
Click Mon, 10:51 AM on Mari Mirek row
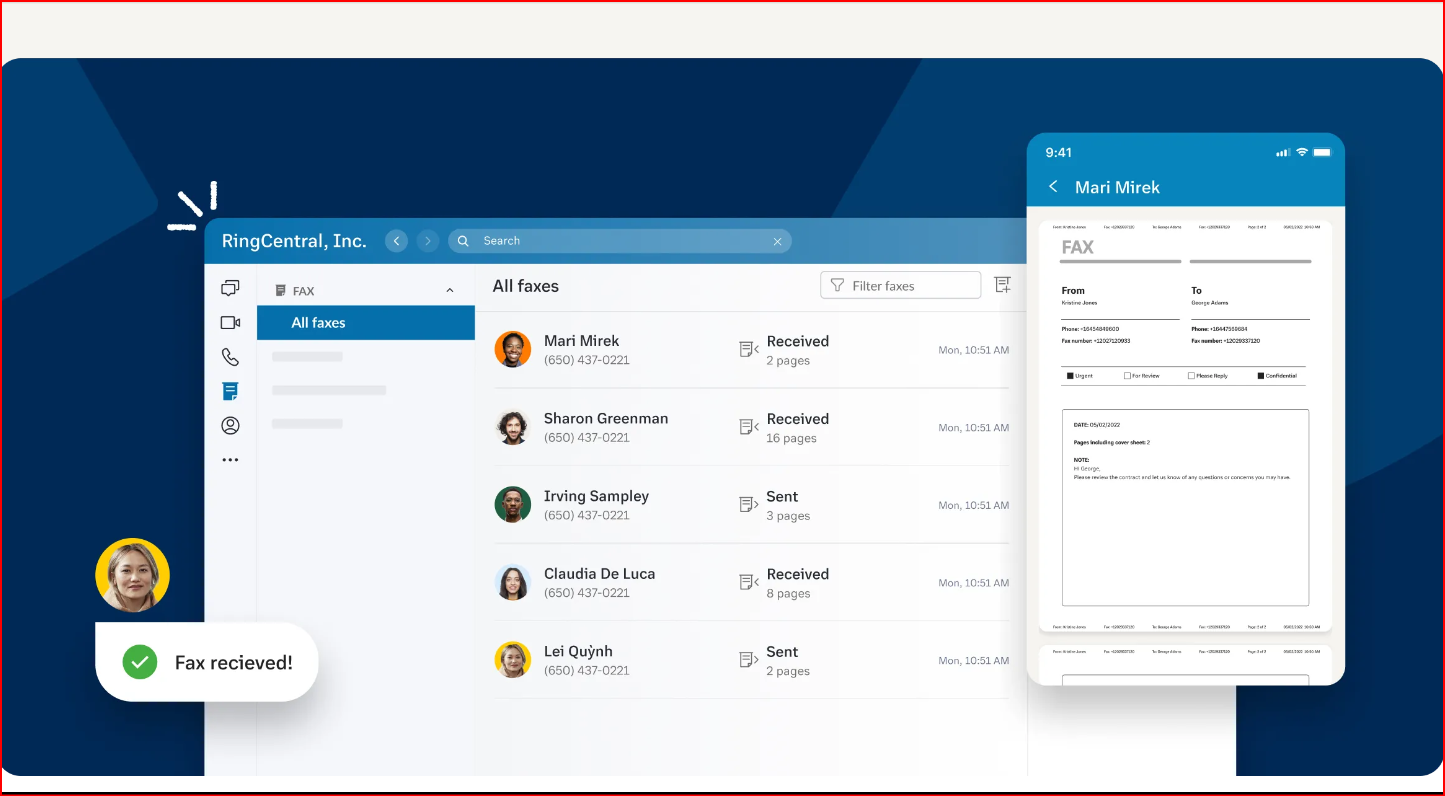click(973, 350)
